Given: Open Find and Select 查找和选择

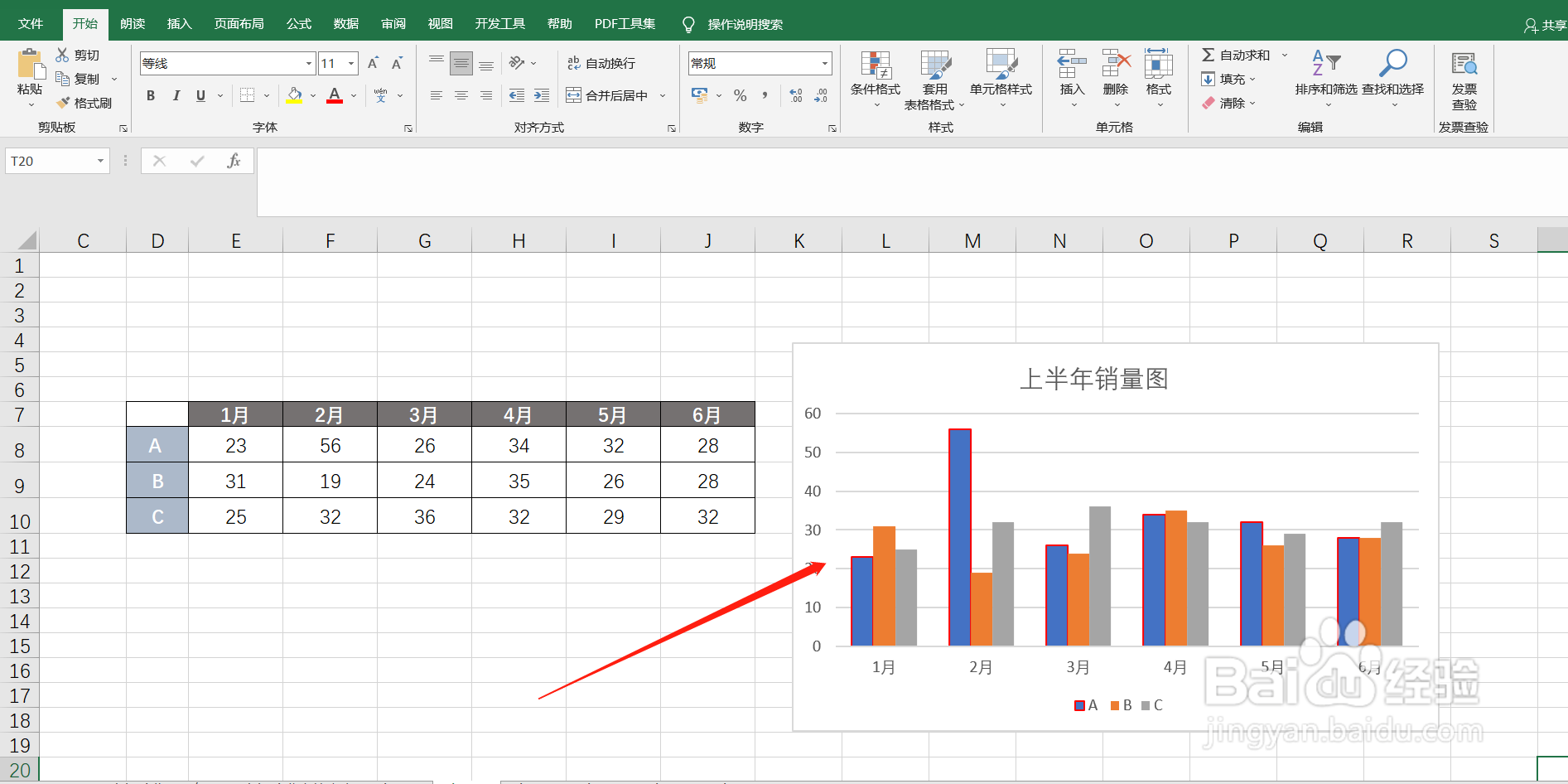Looking at the screenshot, I should click(x=1392, y=80).
